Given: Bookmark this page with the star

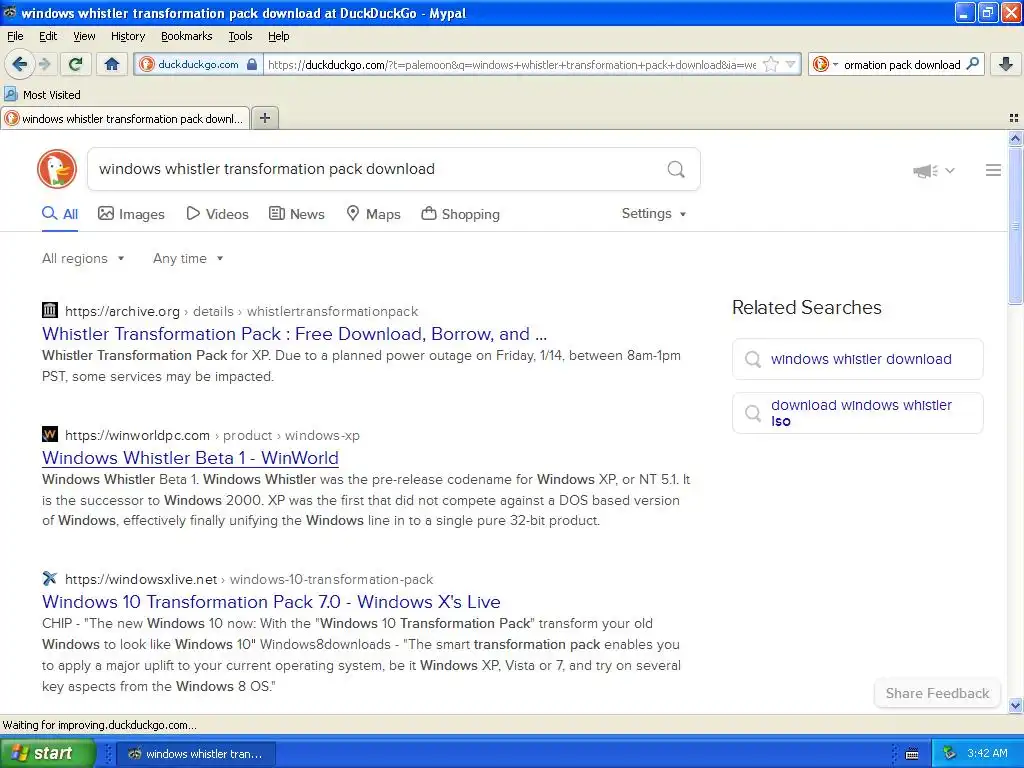Looking at the screenshot, I should tap(771, 64).
